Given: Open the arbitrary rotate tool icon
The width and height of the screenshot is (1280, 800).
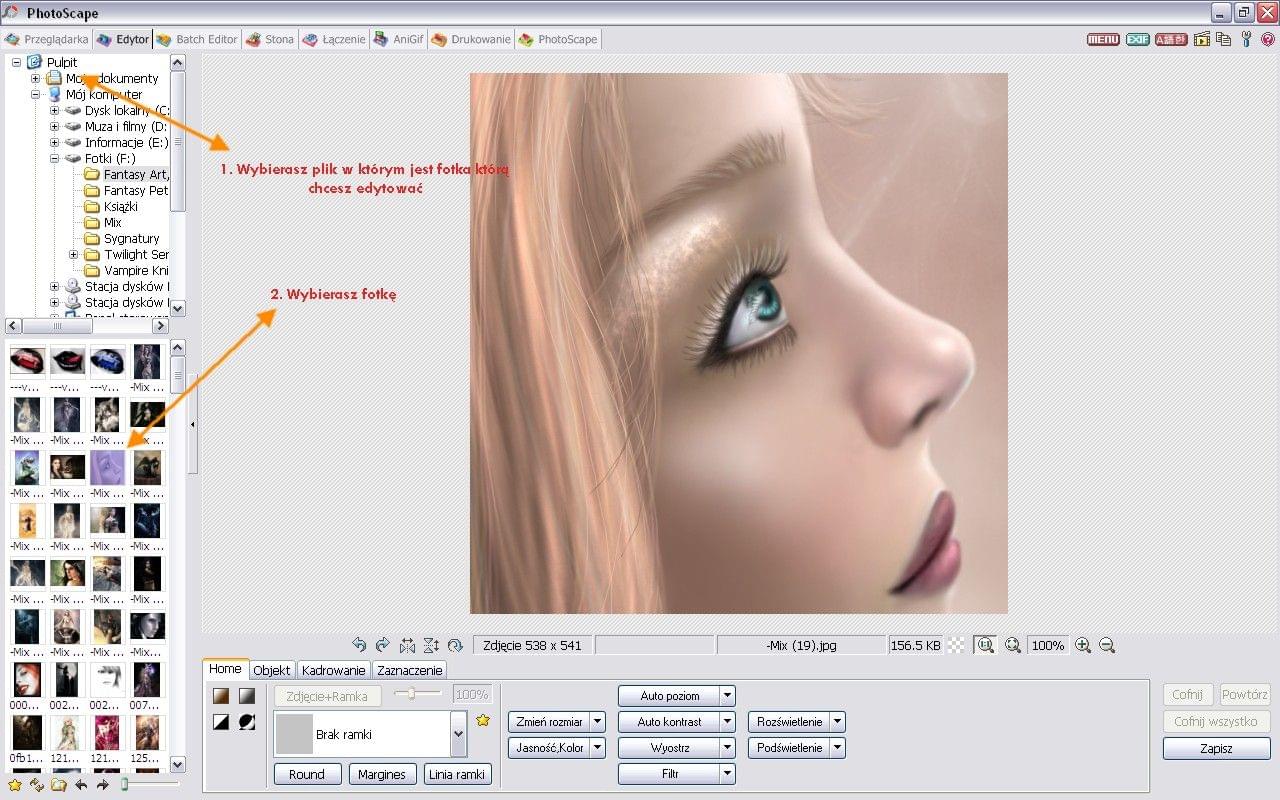Looking at the screenshot, I should [x=455, y=645].
